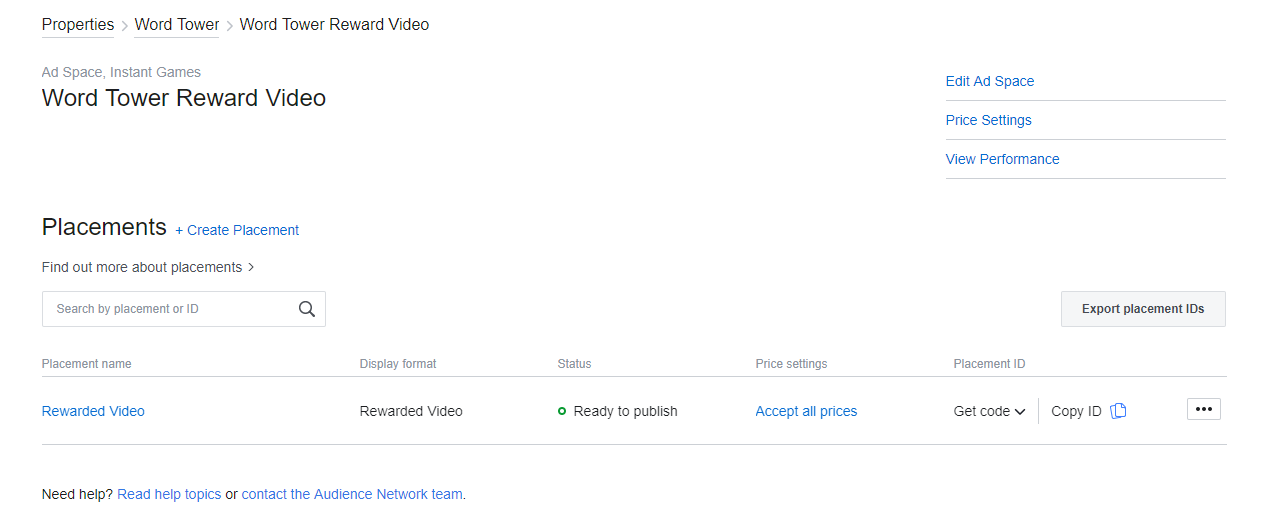
Task: Click chevron after Word Tower breadcrumb
Action: [229, 26]
